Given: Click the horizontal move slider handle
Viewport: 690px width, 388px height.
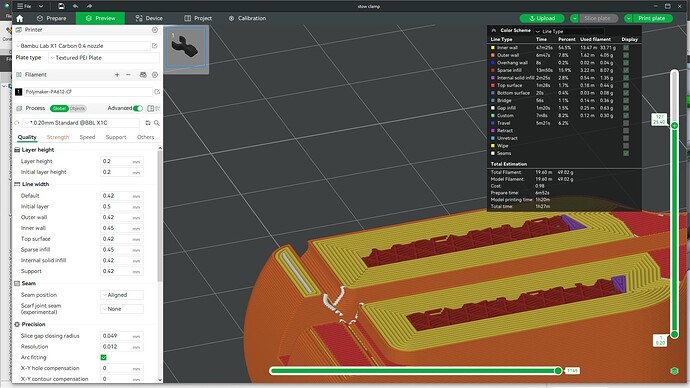Looking at the screenshot, I should click(x=558, y=371).
